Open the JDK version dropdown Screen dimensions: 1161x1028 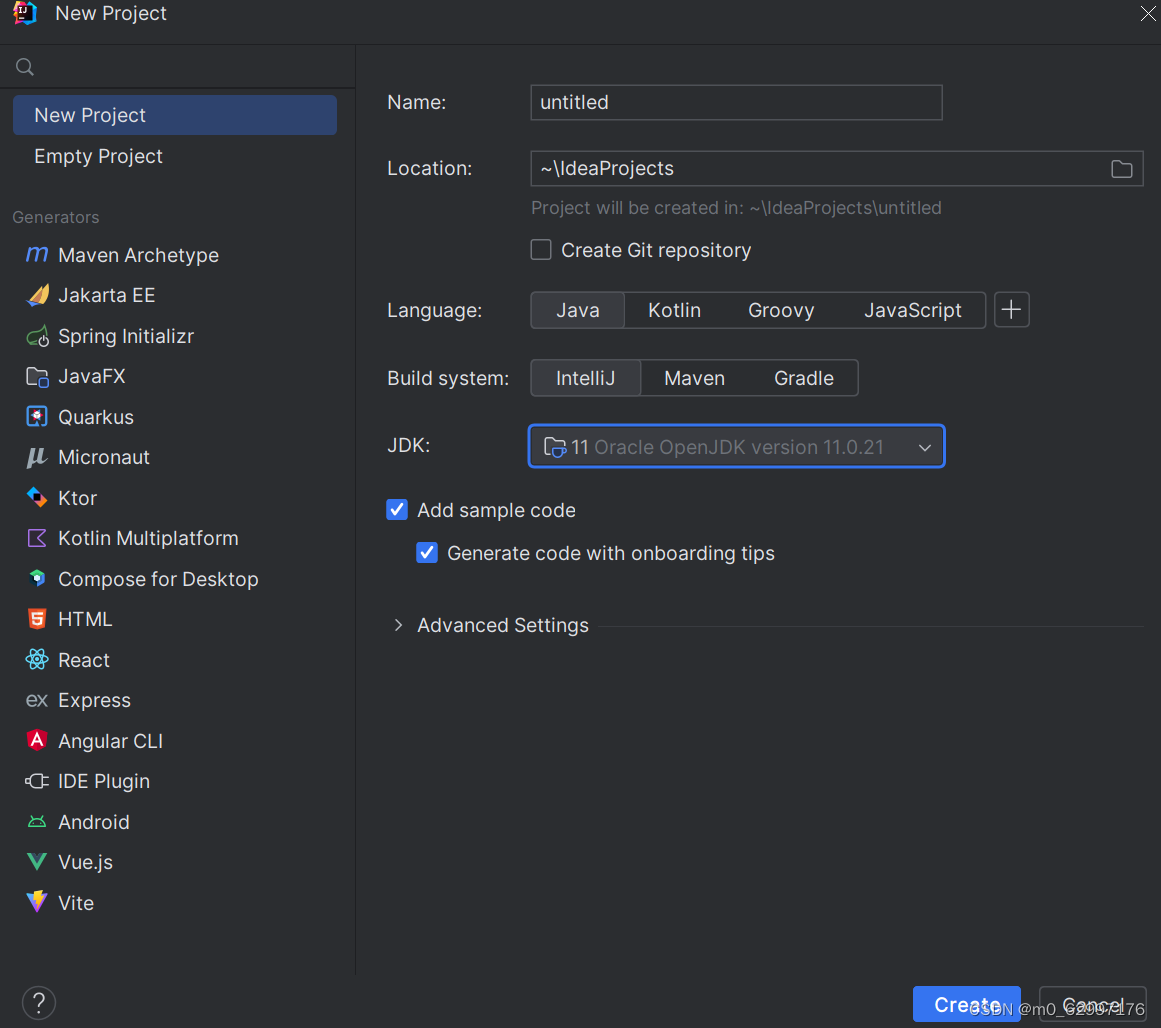click(x=924, y=447)
